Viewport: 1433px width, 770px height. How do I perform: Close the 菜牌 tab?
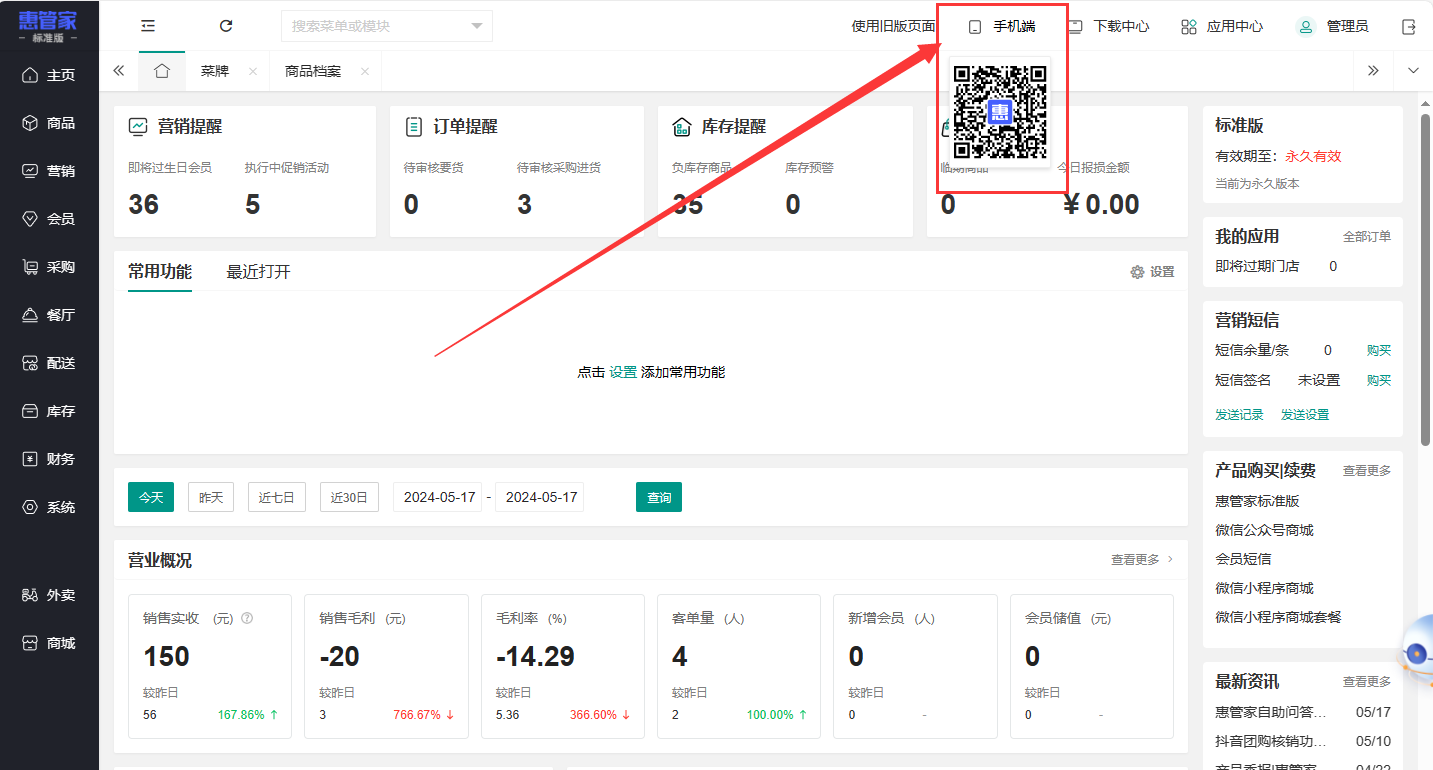click(x=253, y=72)
